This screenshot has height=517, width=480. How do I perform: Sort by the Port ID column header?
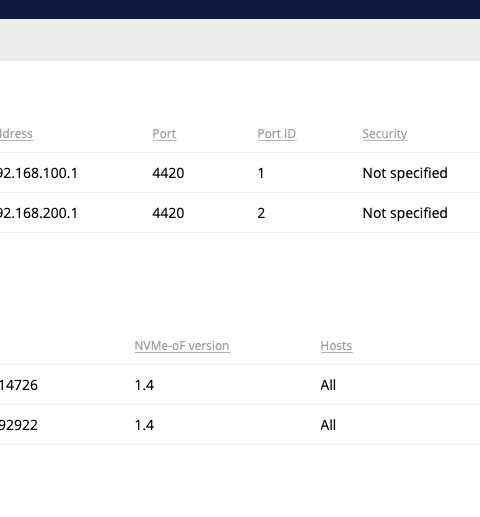(277, 134)
